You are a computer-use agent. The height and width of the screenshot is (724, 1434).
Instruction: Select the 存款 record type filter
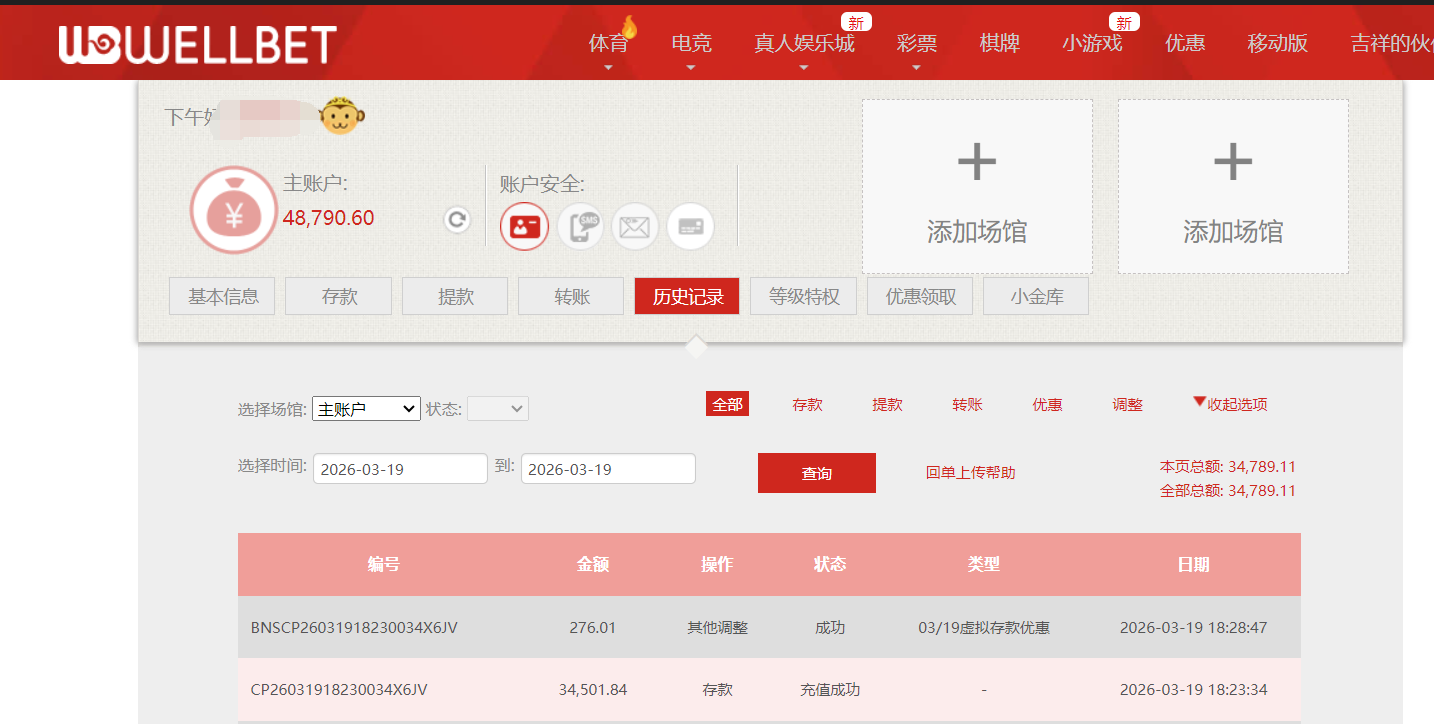pyautogui.click(x=807, y=404)
